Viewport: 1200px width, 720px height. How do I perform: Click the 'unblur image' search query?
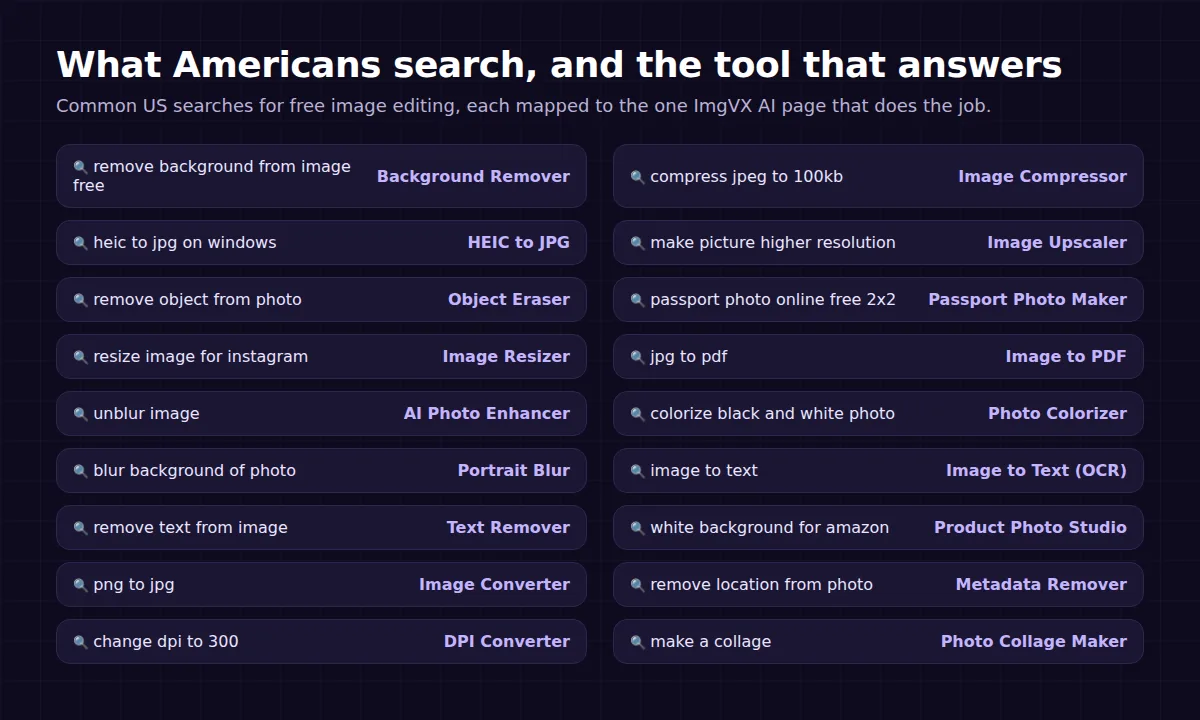146,413
